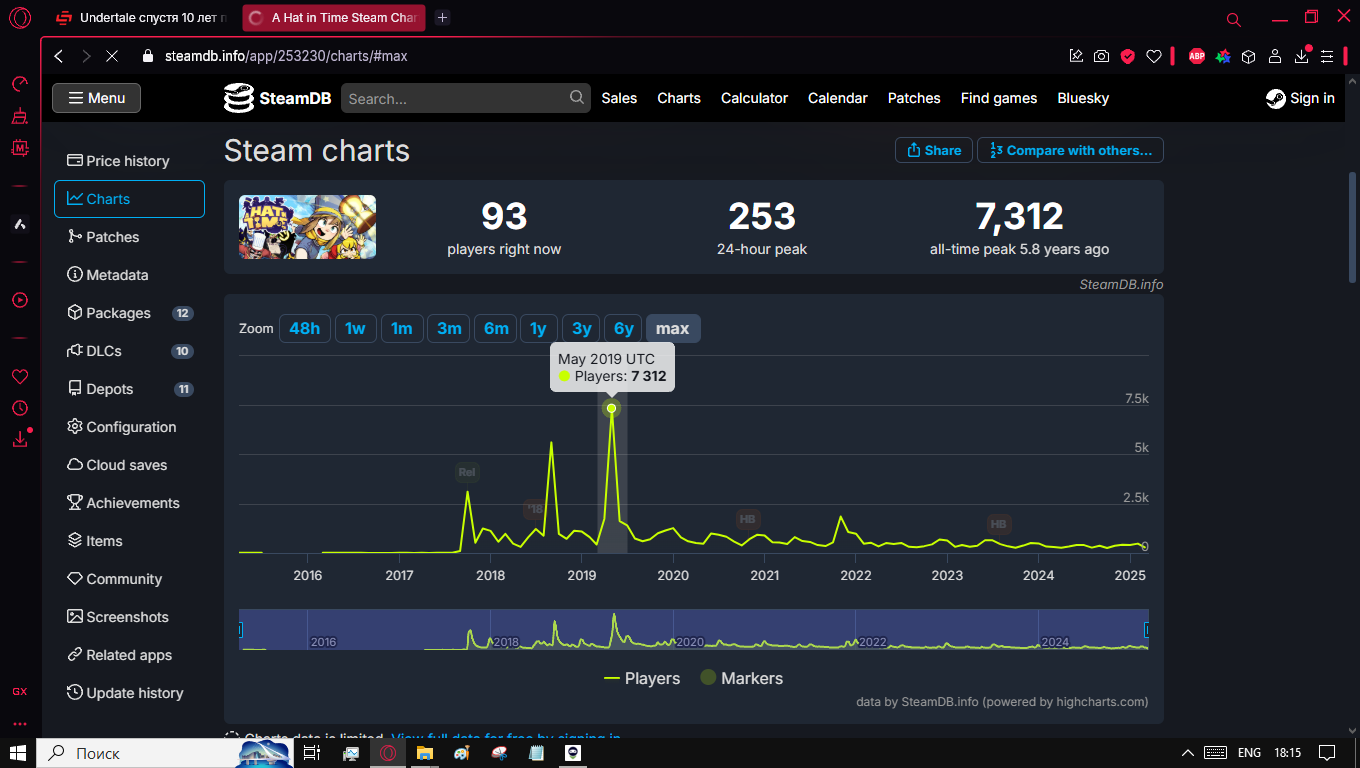This screenshot has height=768, width=1360.
Task: Open Sales in SteamDB navigation
Action: (619, 98)
